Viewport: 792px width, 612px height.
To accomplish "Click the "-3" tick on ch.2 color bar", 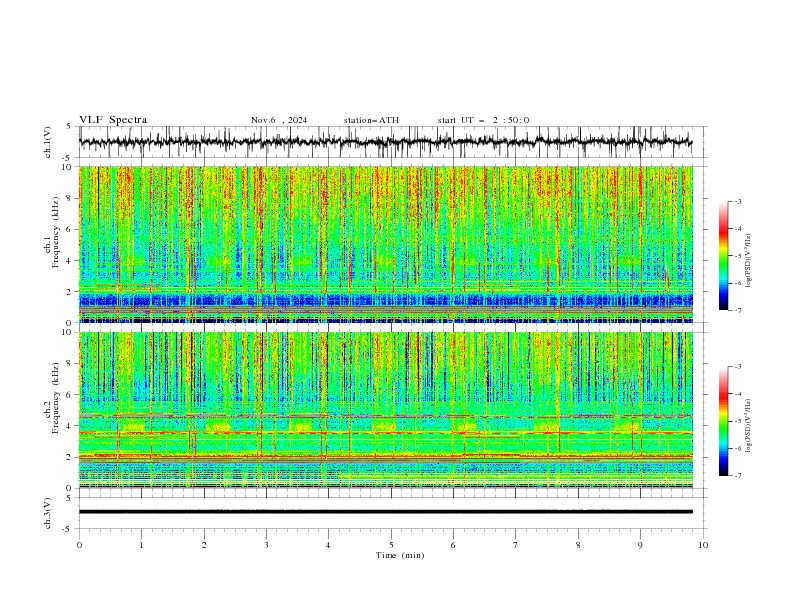I will [737, 367].
